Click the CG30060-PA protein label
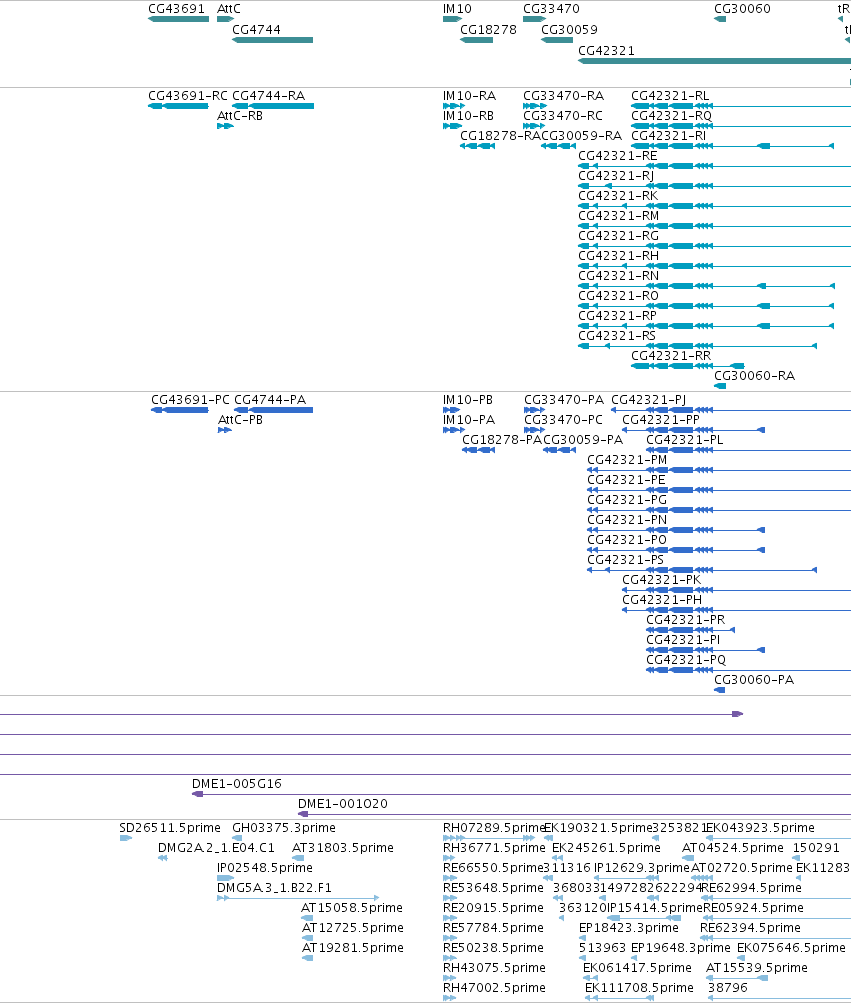 click(754, 680)
